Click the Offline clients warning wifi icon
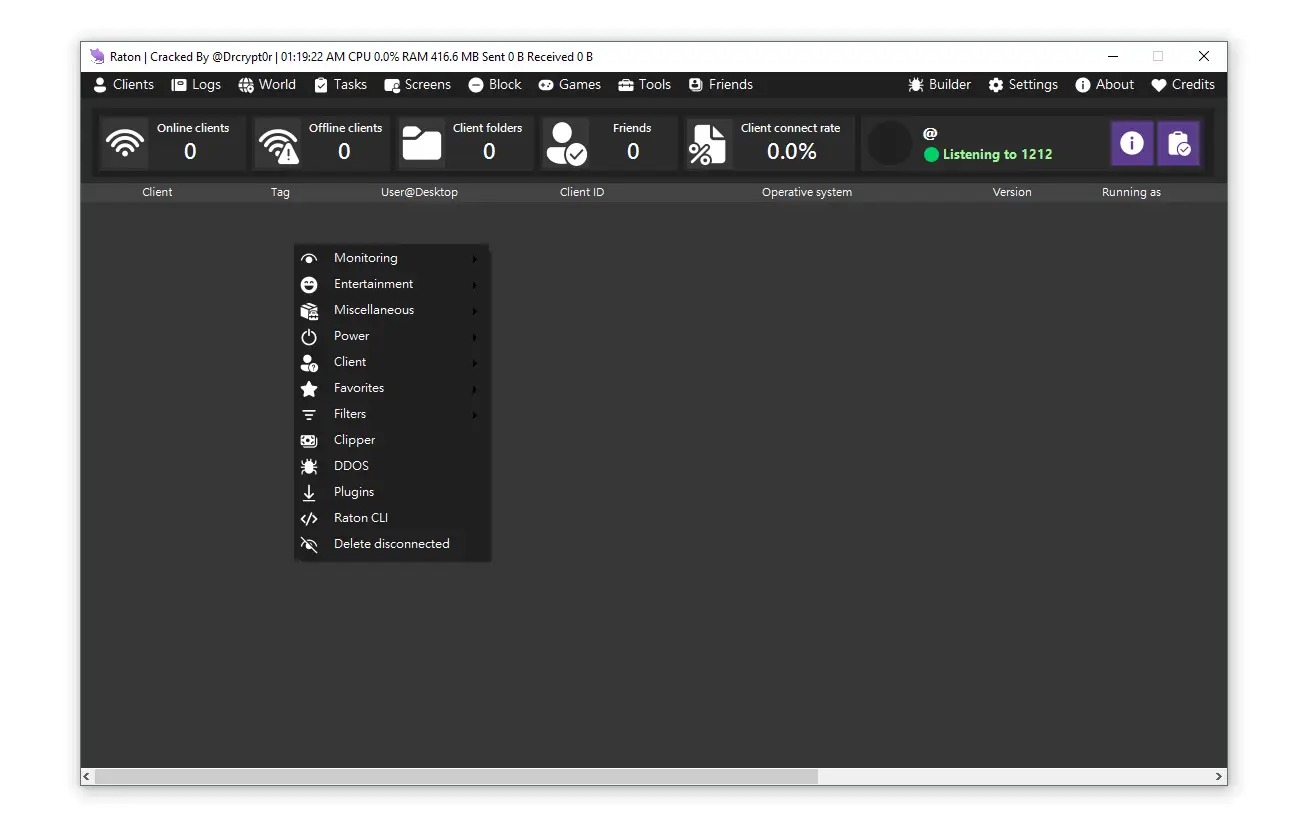 coord(278,144)
